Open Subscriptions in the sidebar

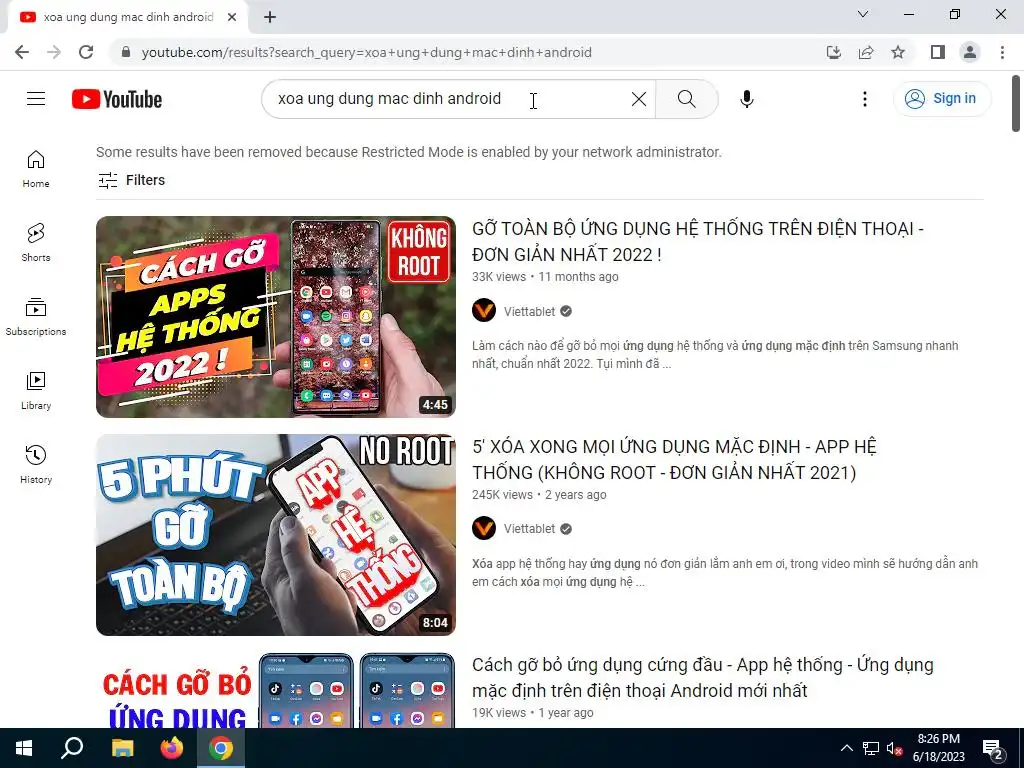[x=36, y=317]
